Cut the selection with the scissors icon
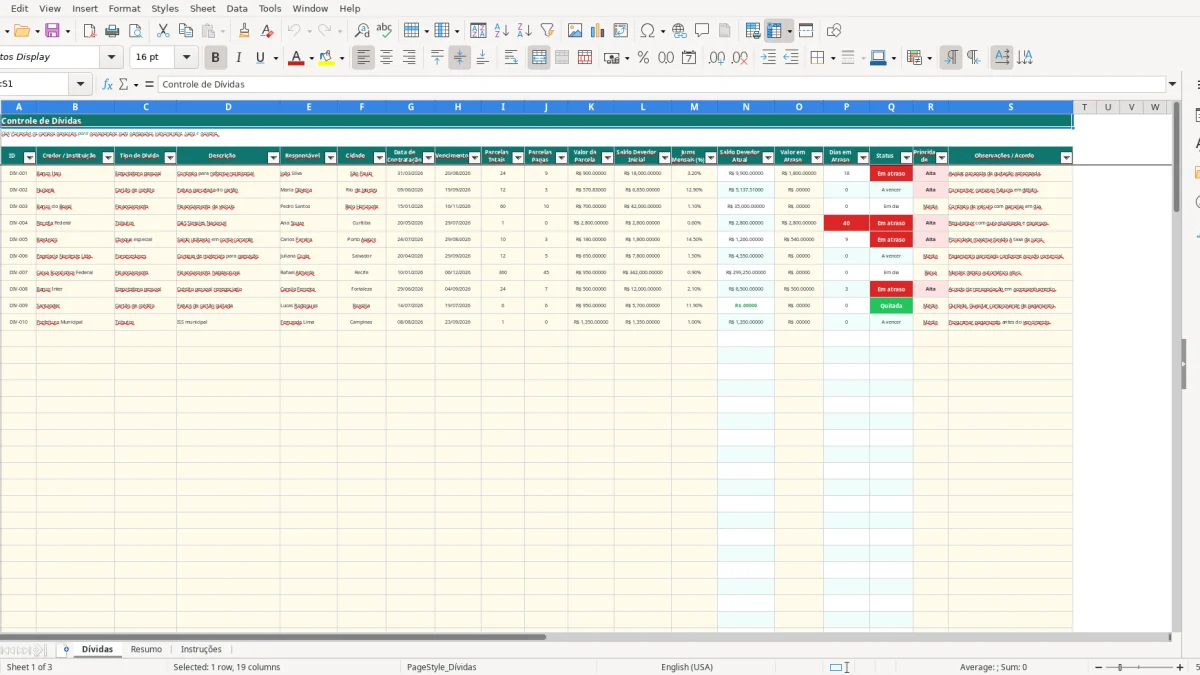The image size is (1200, 675). 164,31
